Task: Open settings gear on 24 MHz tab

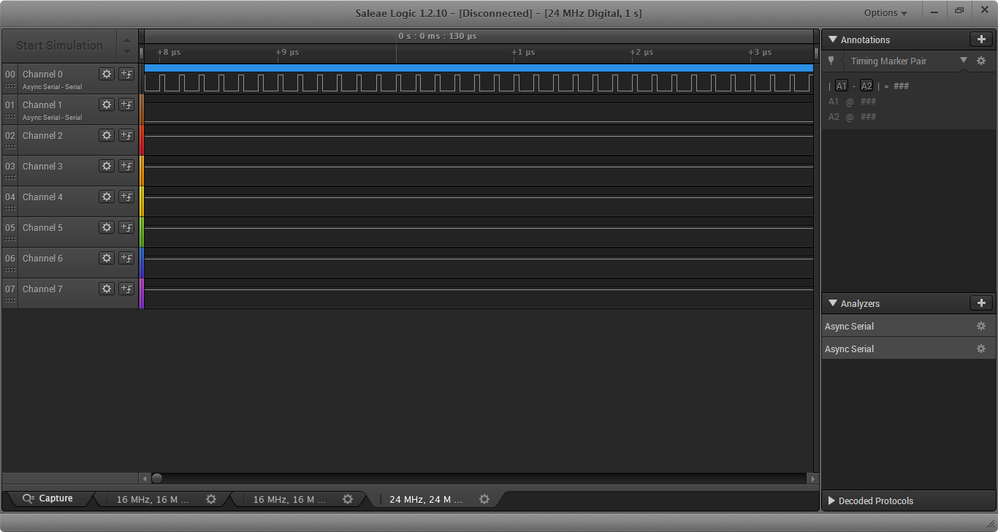Action: (x=484, y=500)
